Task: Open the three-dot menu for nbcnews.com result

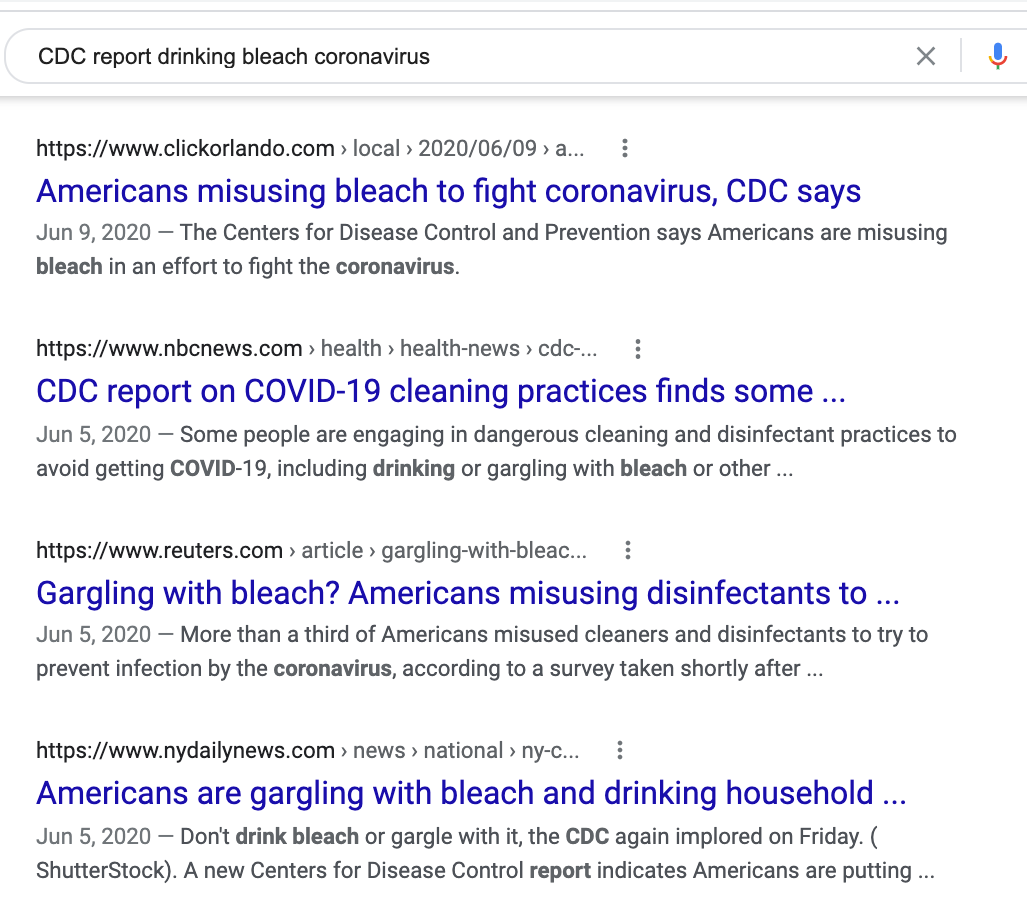Action: (x=637, y=349)
